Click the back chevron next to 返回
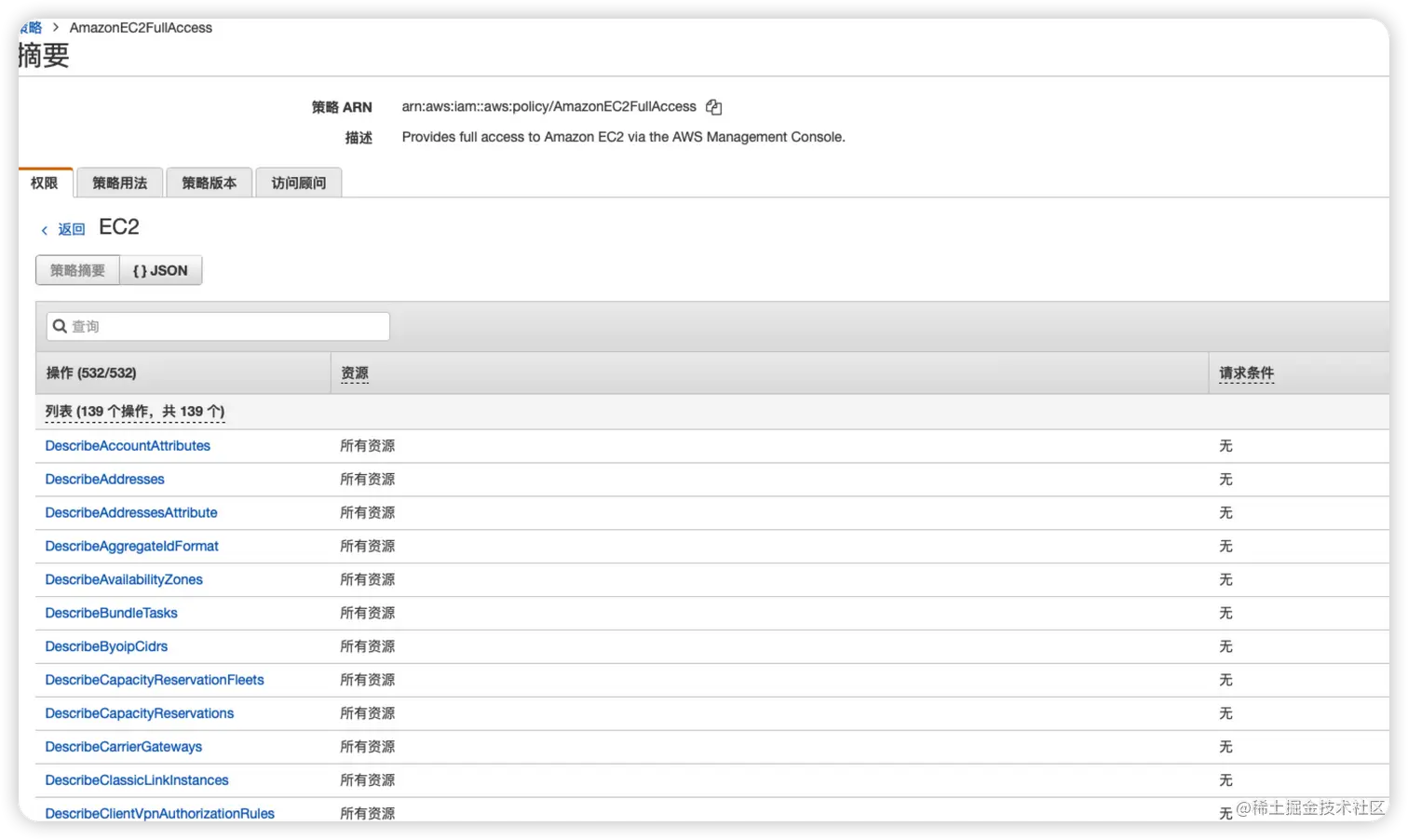Image resolution: width=1408 pixels, height=840 pixels. [x=44, y=230]
